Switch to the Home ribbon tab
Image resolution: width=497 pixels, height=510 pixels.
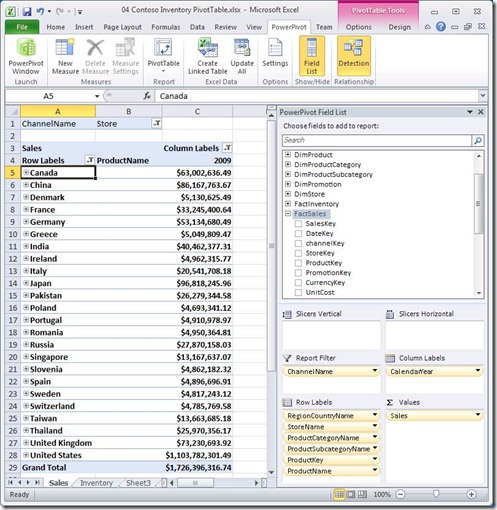[x=55, y=27]
